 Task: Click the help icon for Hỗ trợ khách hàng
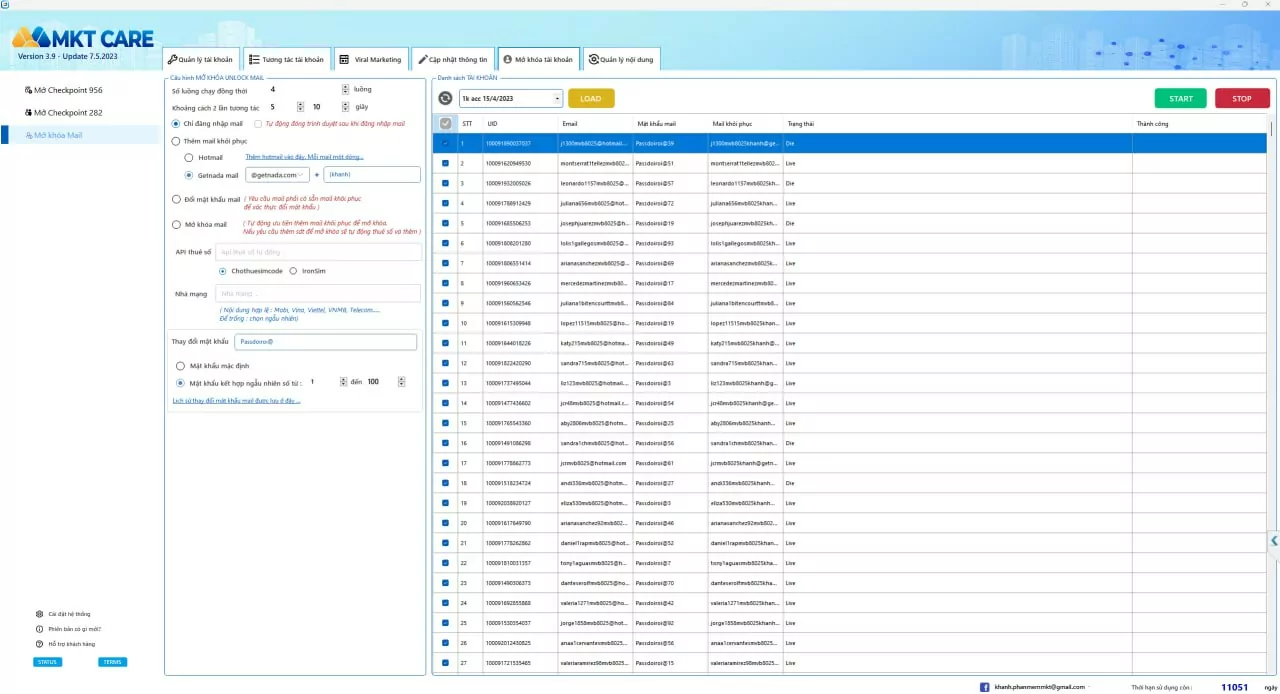click(39, 644)
